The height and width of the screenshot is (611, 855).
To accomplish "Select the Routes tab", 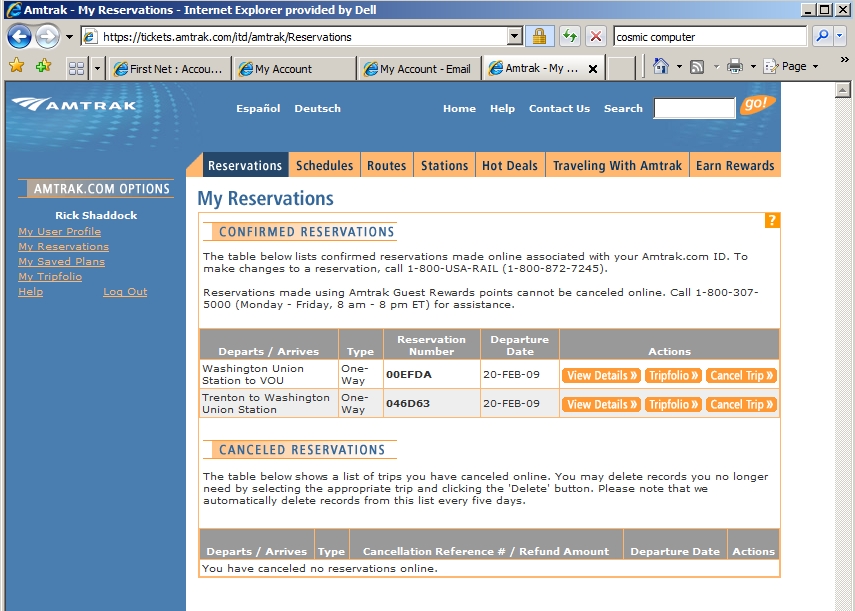I will 387,165.
